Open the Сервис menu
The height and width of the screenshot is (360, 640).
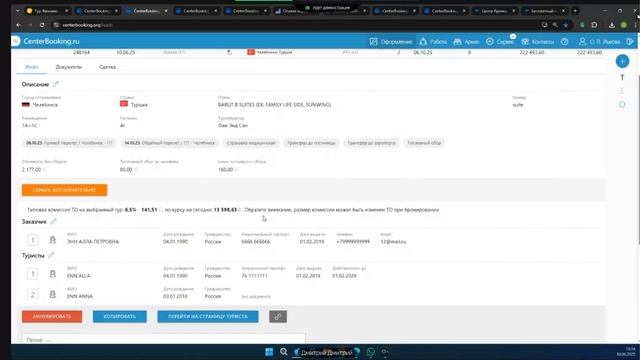pyautogui.click(x=500, y=42)
